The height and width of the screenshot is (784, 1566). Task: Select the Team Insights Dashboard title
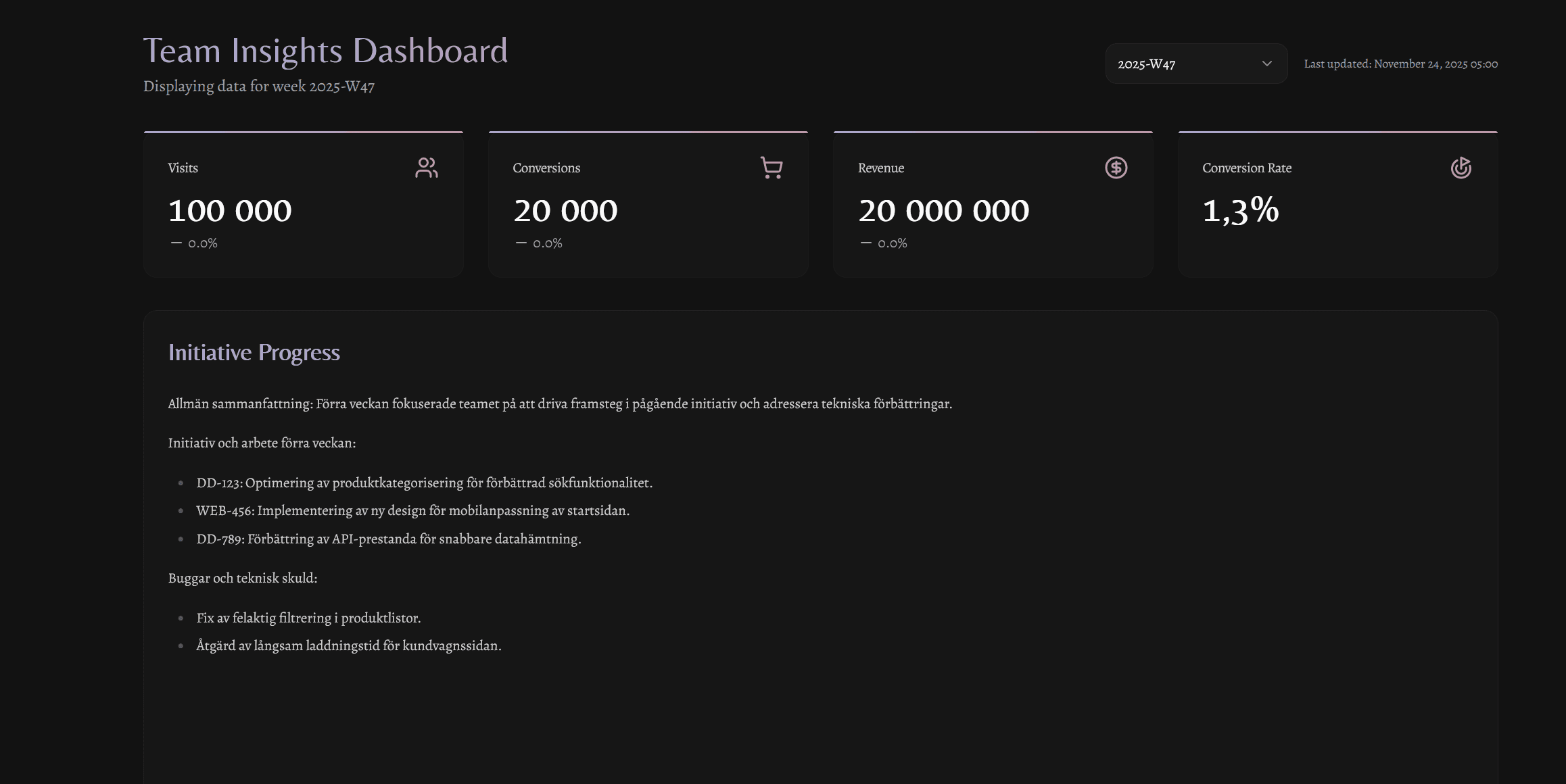(325, 50)
